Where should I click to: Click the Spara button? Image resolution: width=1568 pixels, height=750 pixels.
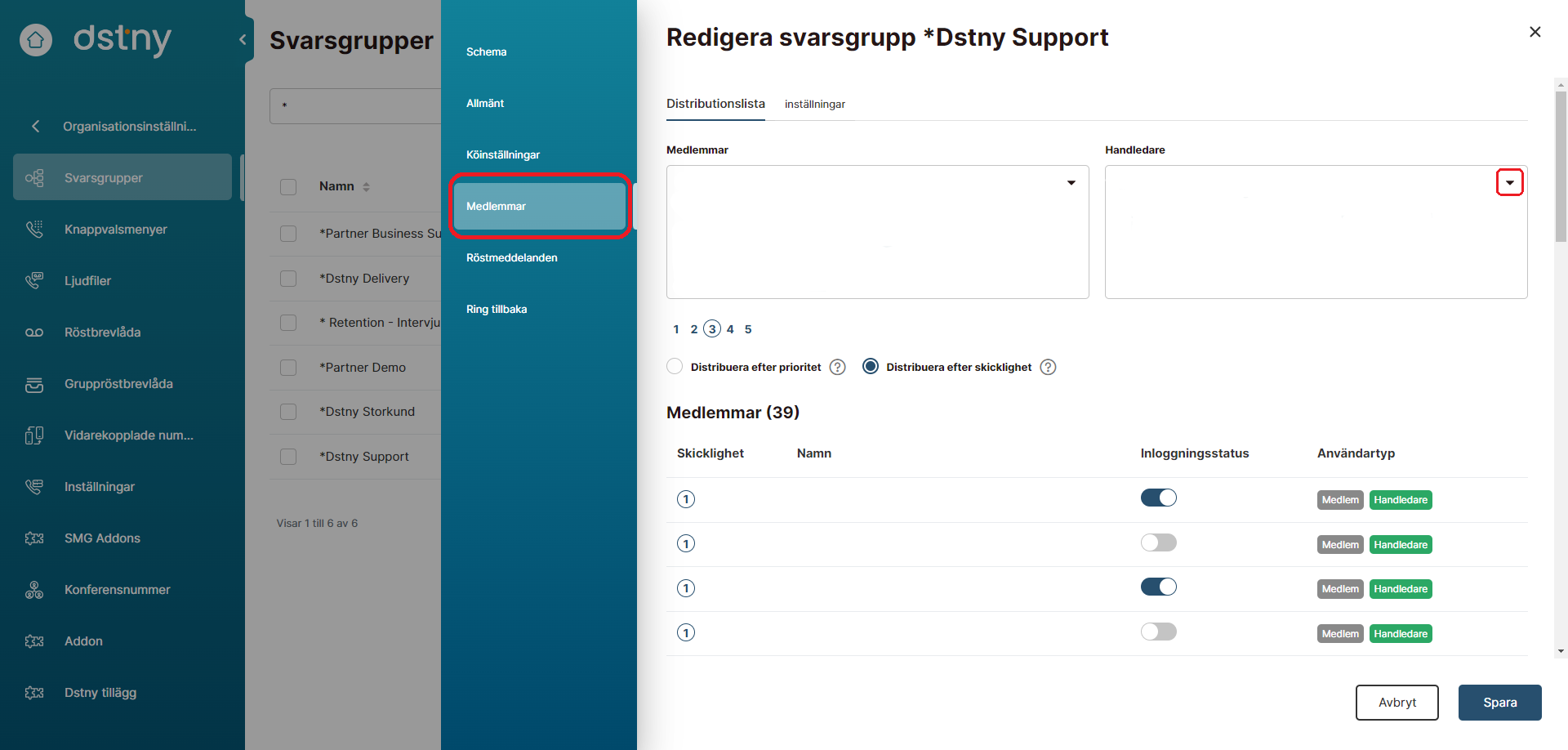pyautogui.click(x=1499, y=703)
